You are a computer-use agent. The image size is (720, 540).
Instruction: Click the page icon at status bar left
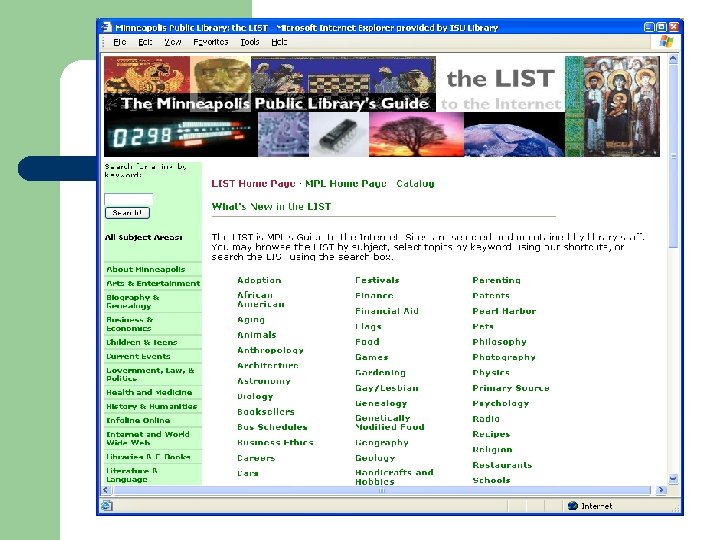[x=107, y=506]
